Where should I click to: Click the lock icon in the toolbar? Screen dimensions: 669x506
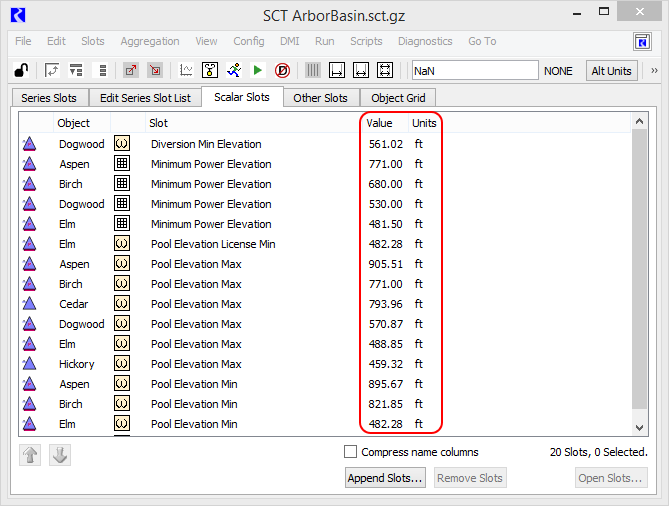coord(21,71)
